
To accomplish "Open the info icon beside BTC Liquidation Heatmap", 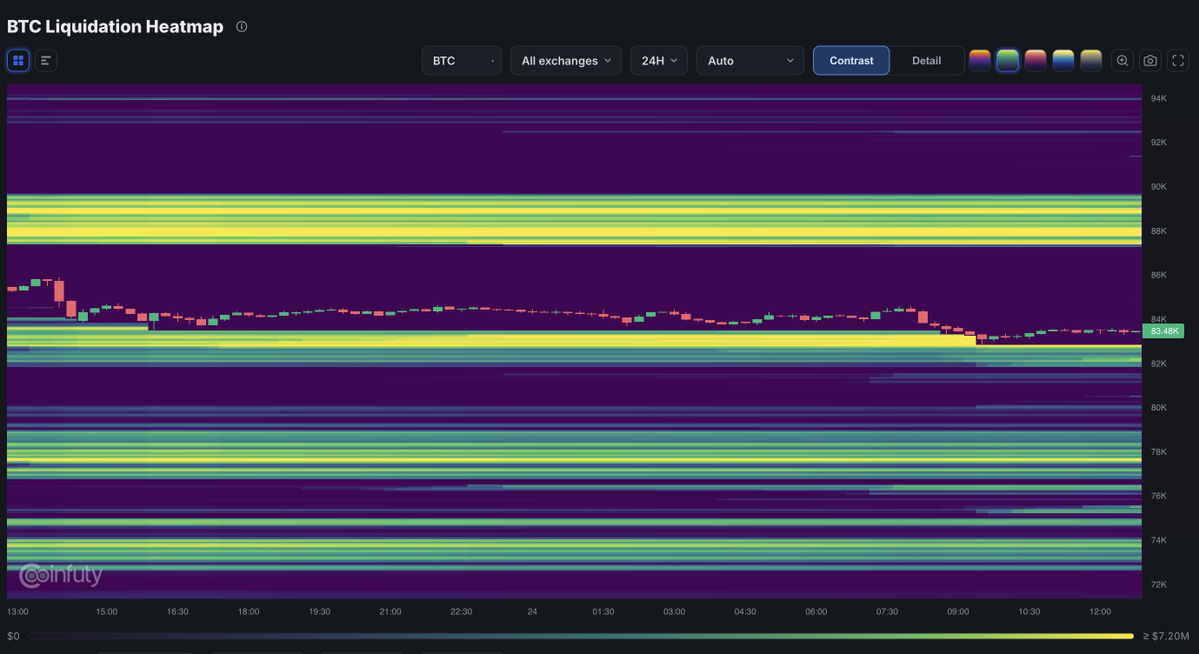I will [x=242, y=27].
